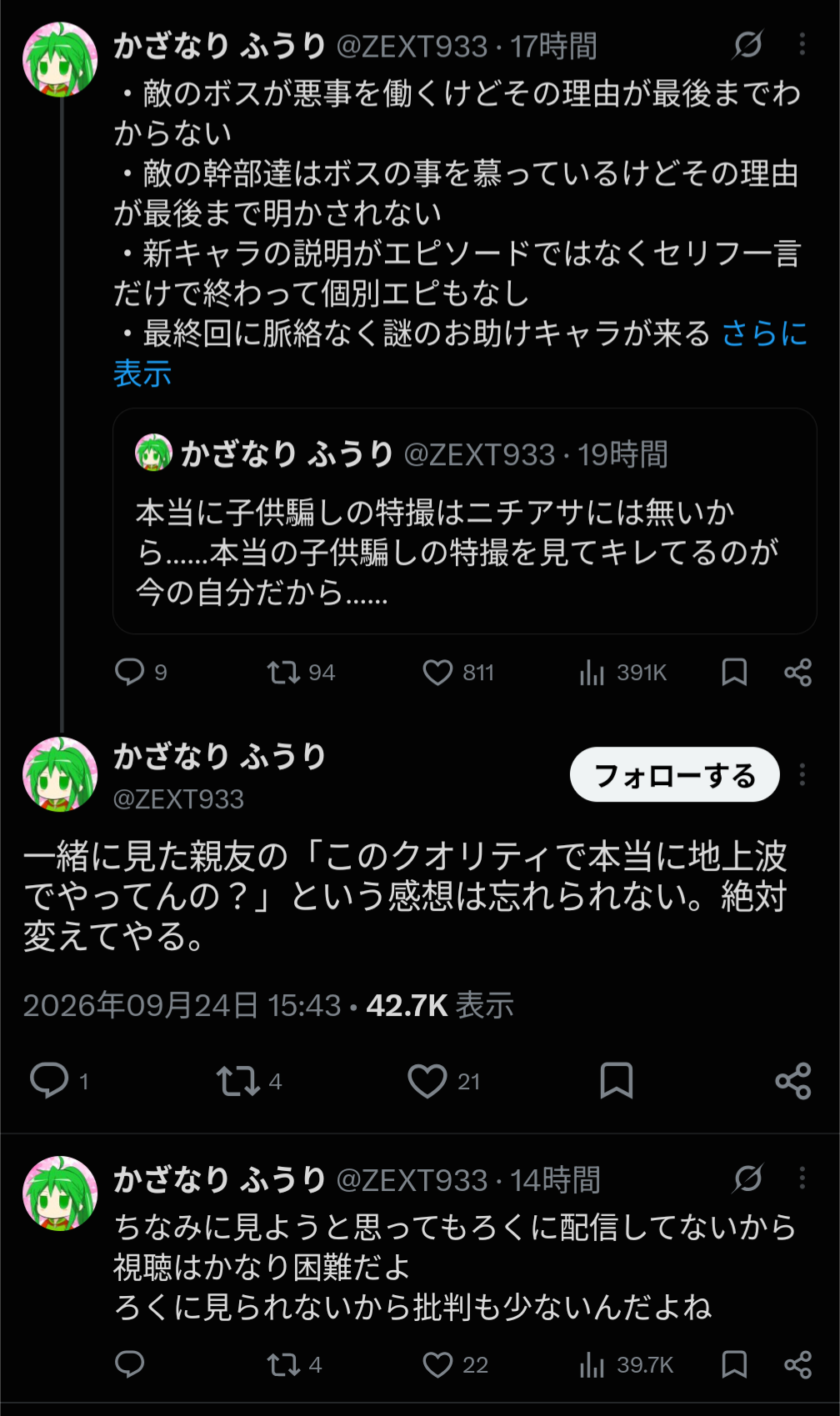840x1416 pixels.
Task: View analytics showing 391K views
Action: 622,672
